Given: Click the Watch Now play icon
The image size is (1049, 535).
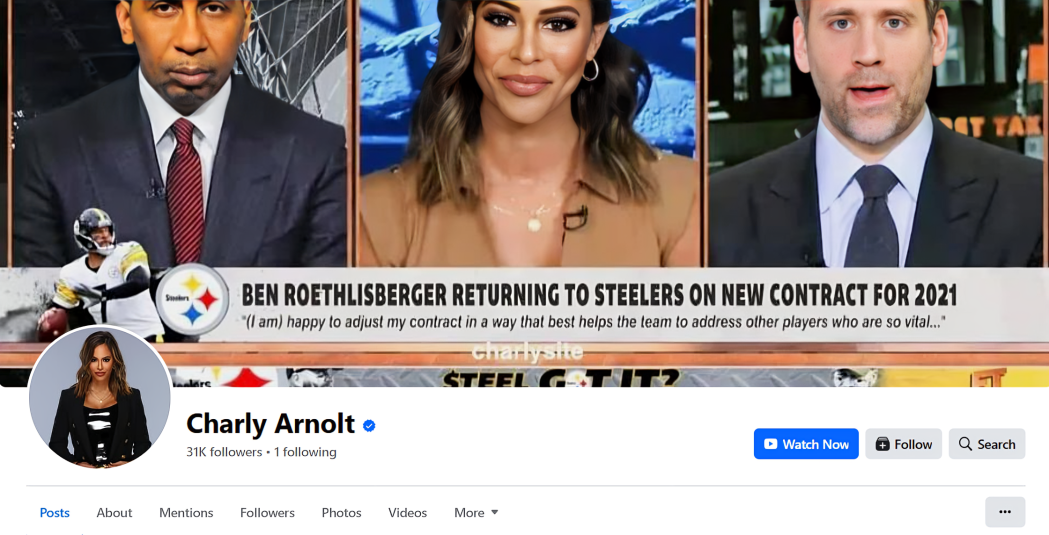Looking at the screenshot, I should click(x=771, y=444).
